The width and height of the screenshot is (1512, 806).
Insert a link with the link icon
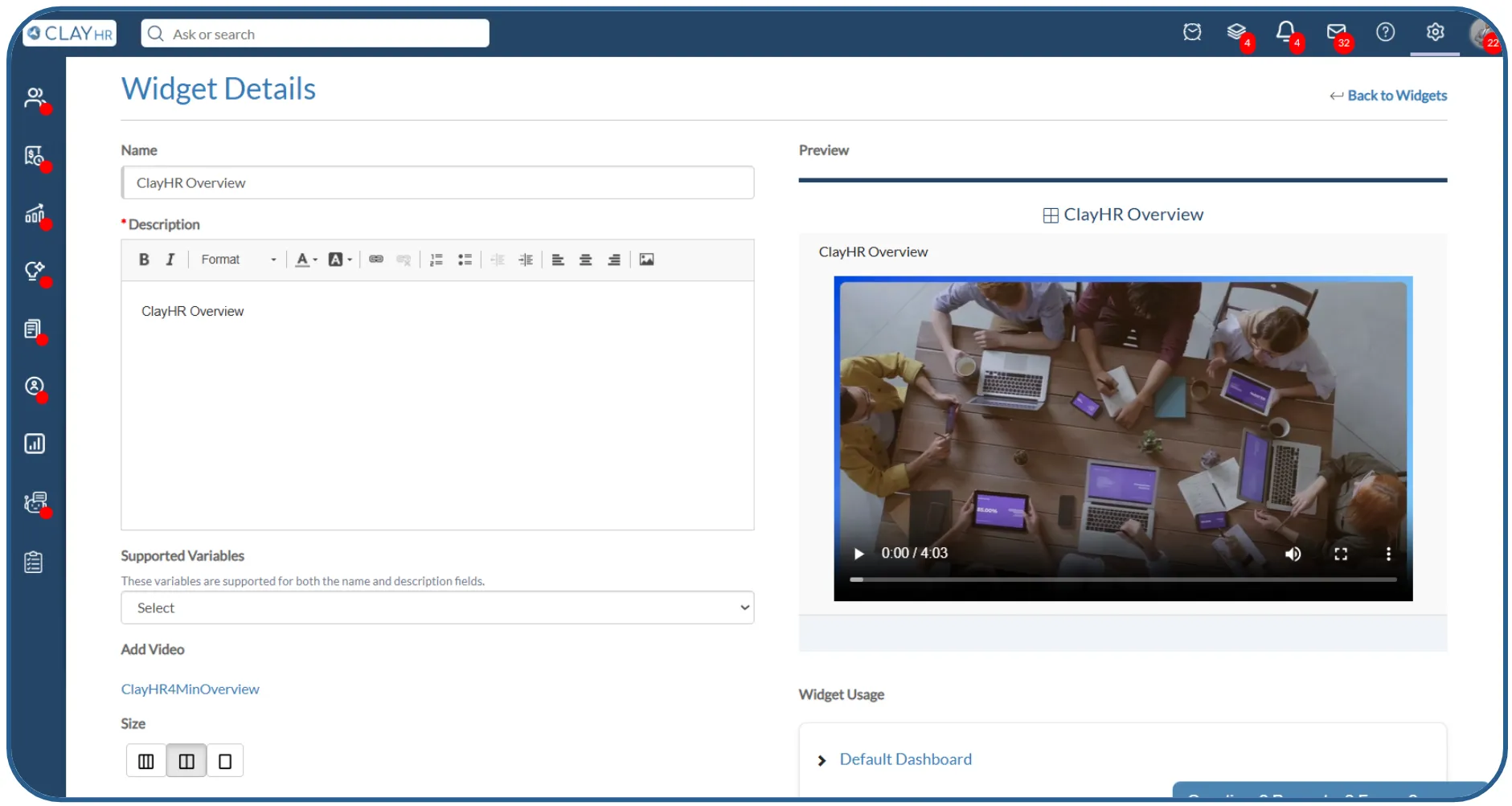pos(375,260)
